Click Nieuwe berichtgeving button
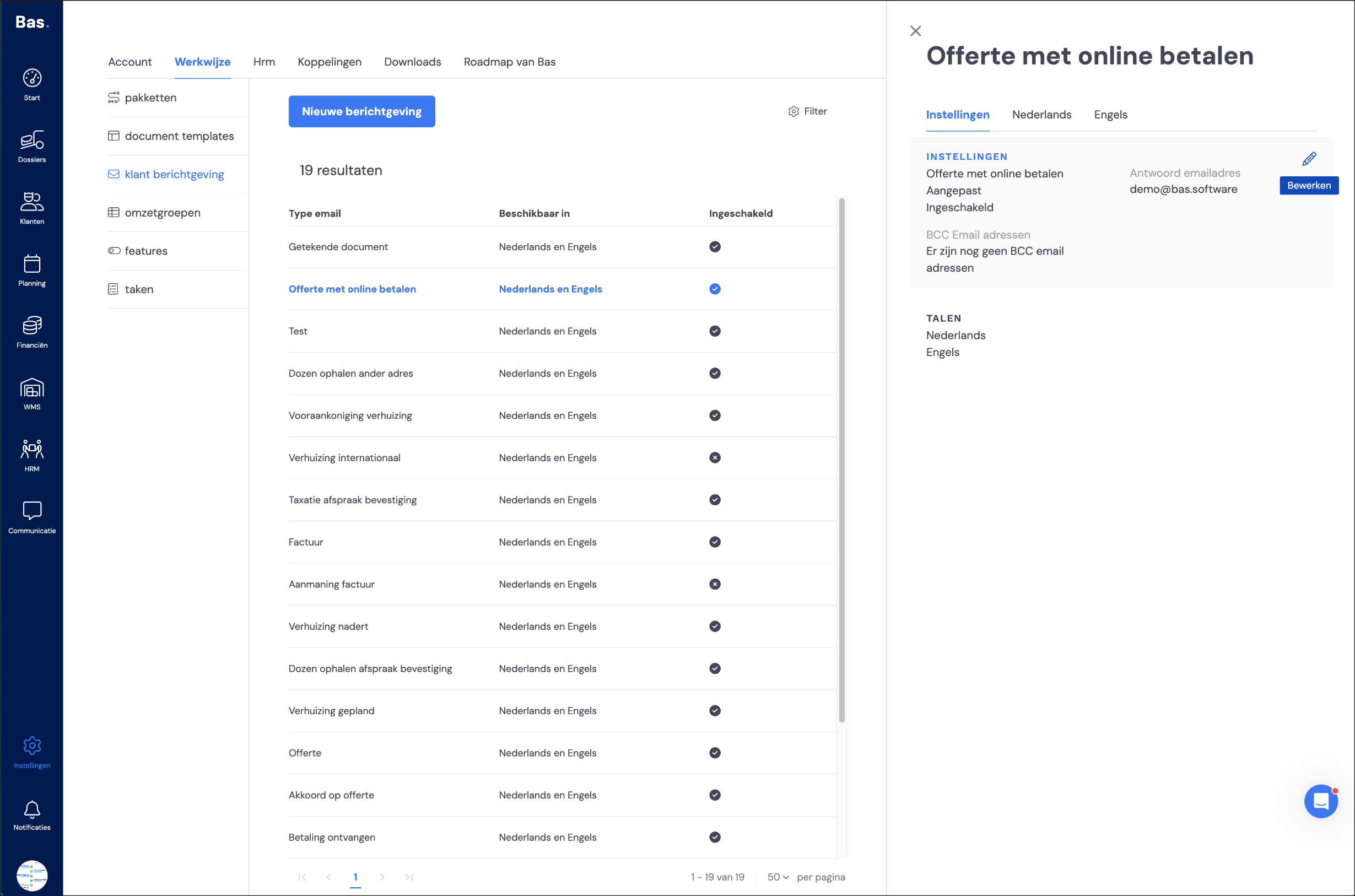The width and height of the screenshot is (1355, 896). (361, 111)
